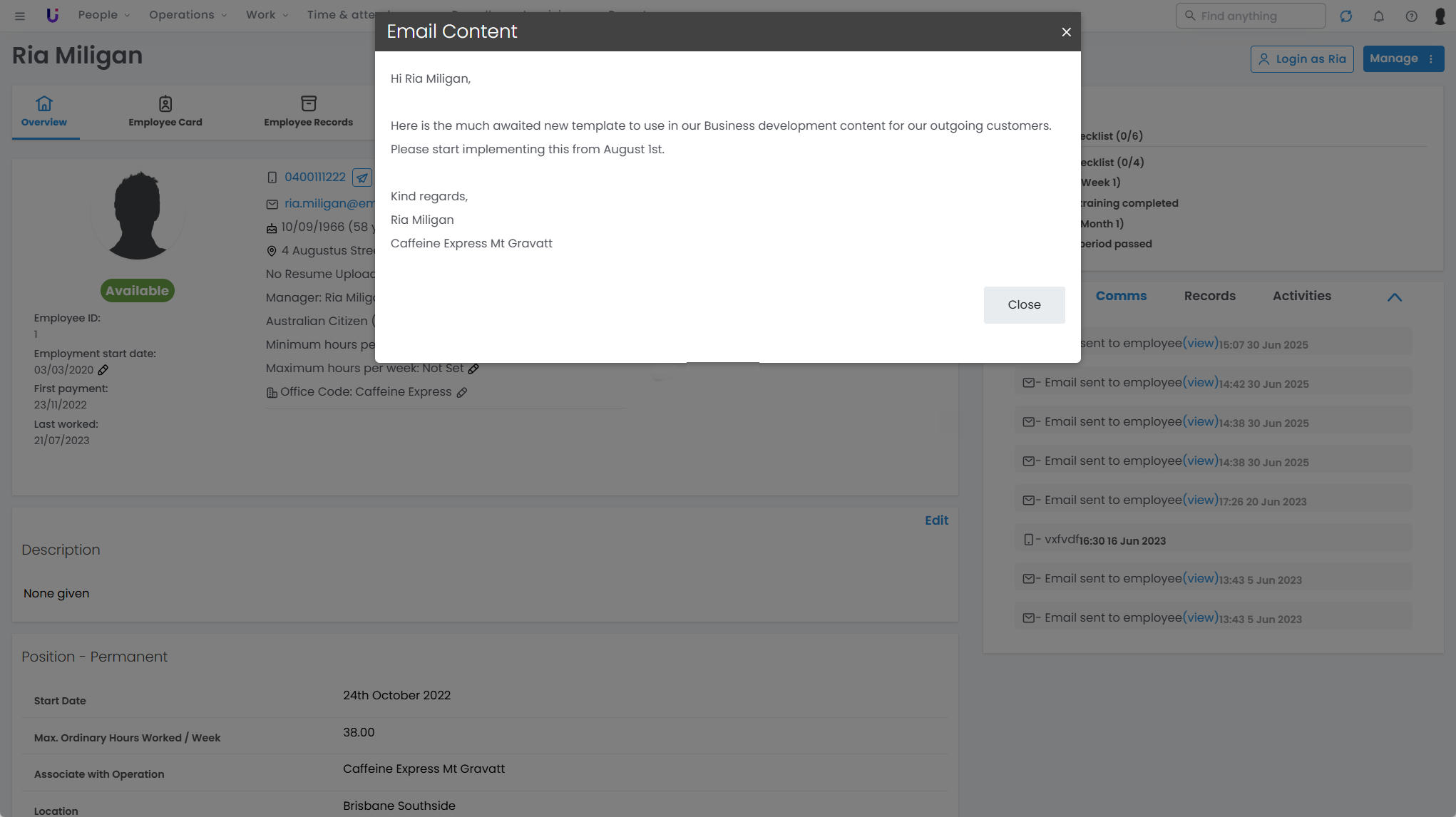Click in the Find anything search field
1456x817 pixels.
(1251, 16)
